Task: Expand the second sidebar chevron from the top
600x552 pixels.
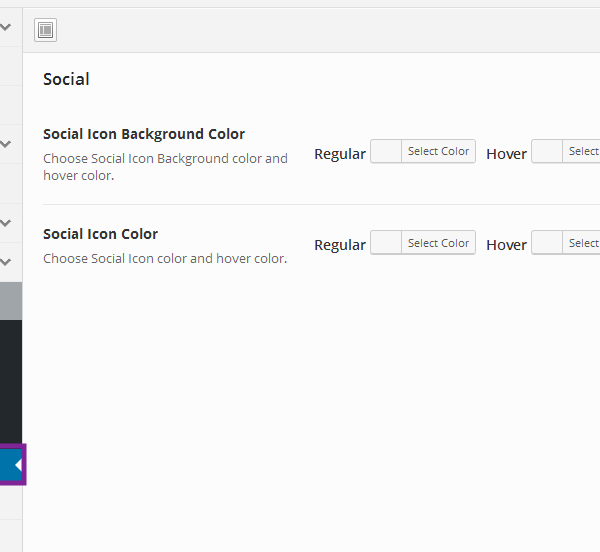Action: [6, 143]
